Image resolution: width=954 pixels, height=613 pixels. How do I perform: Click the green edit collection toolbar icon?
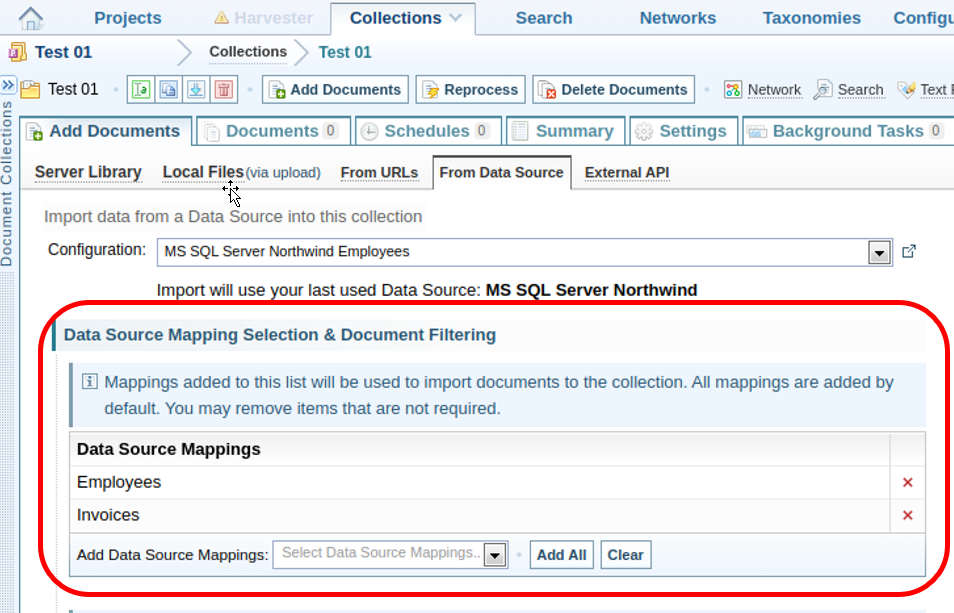pos(140,89)
